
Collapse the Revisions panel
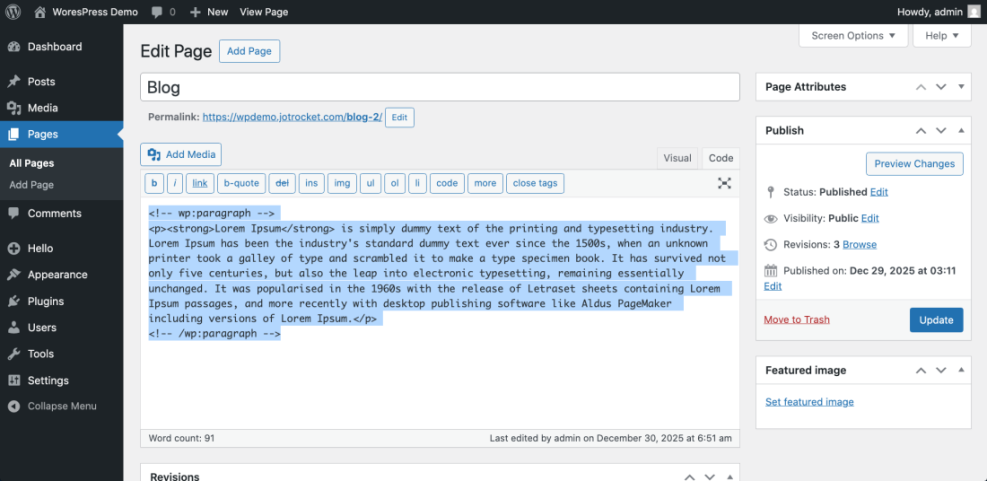click(x=730, y=477)
